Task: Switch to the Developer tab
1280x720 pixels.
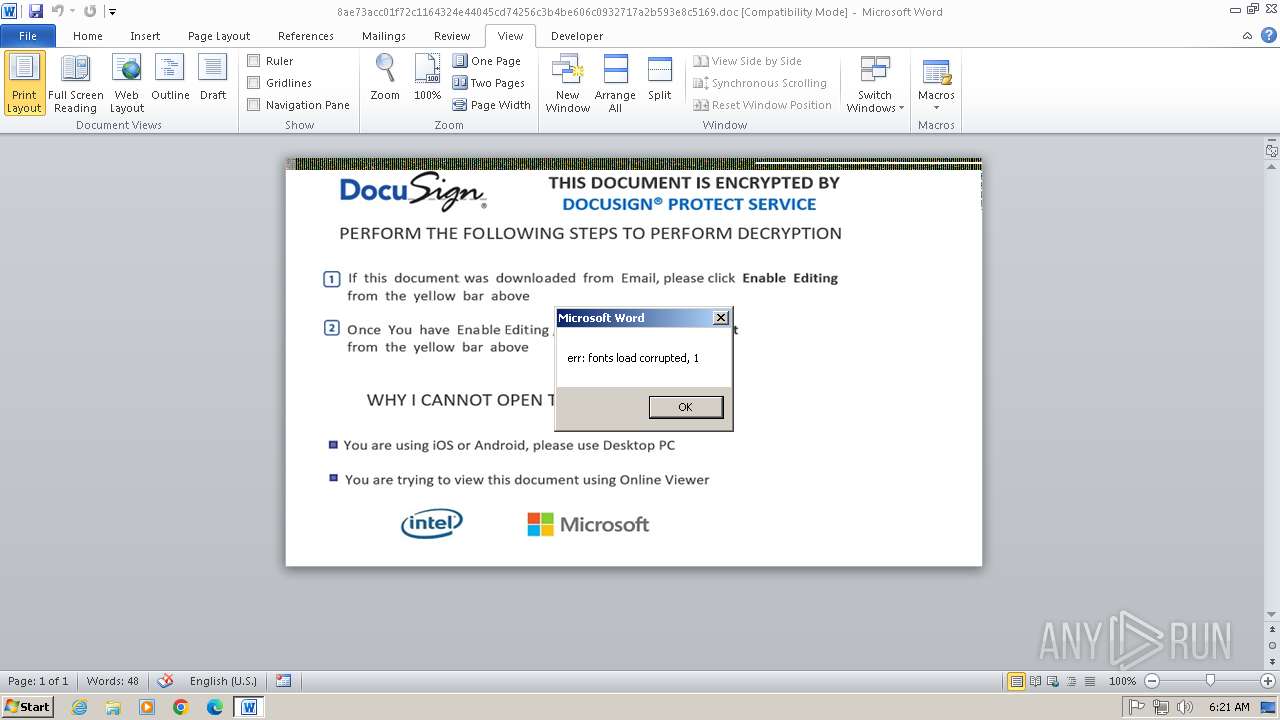Action: click(x=577, y=35)
